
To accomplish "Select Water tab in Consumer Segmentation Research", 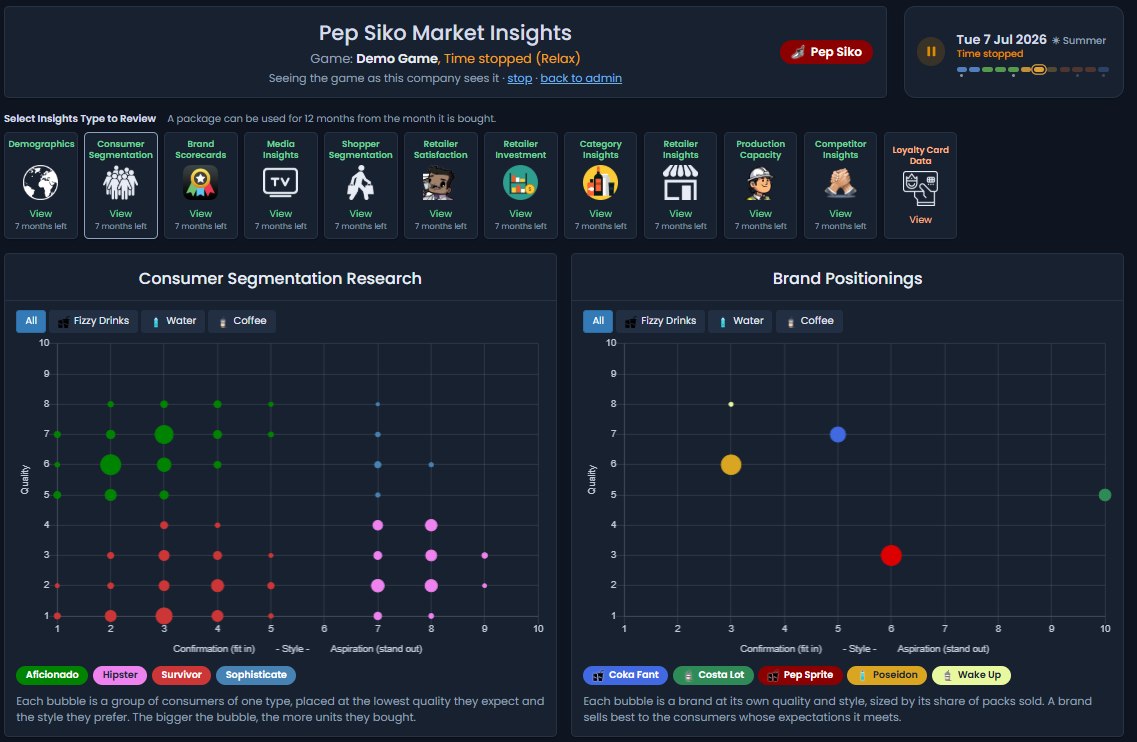I will click(173, 321).
